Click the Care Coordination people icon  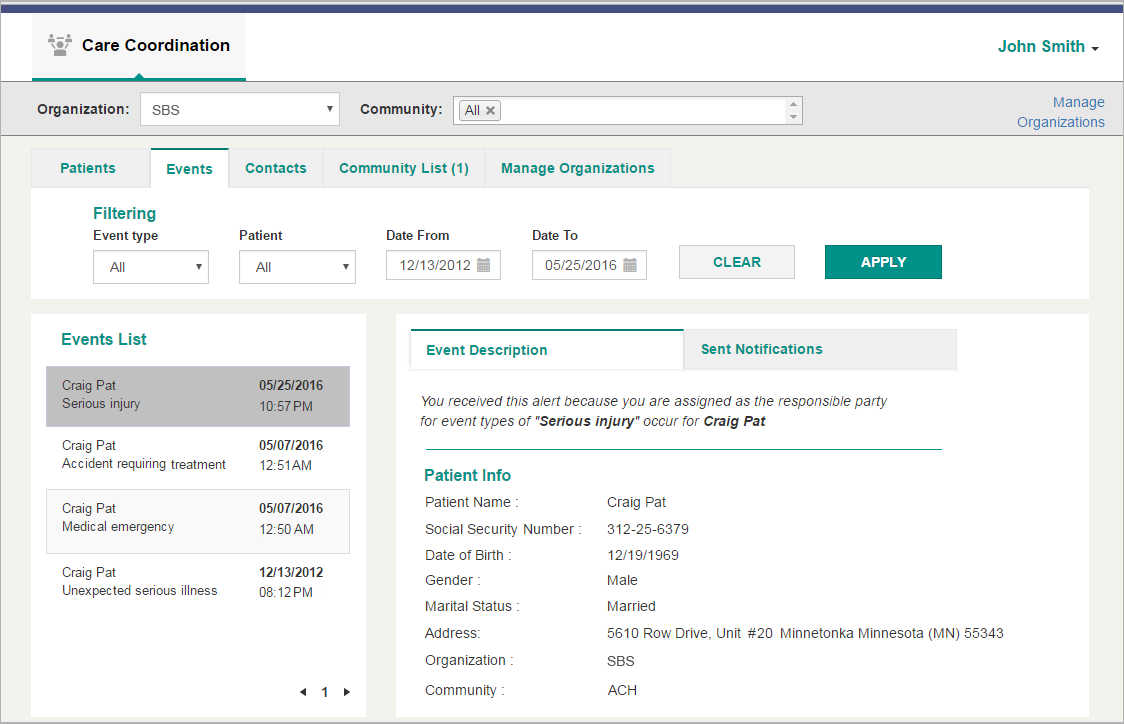[x=59, y=44]
